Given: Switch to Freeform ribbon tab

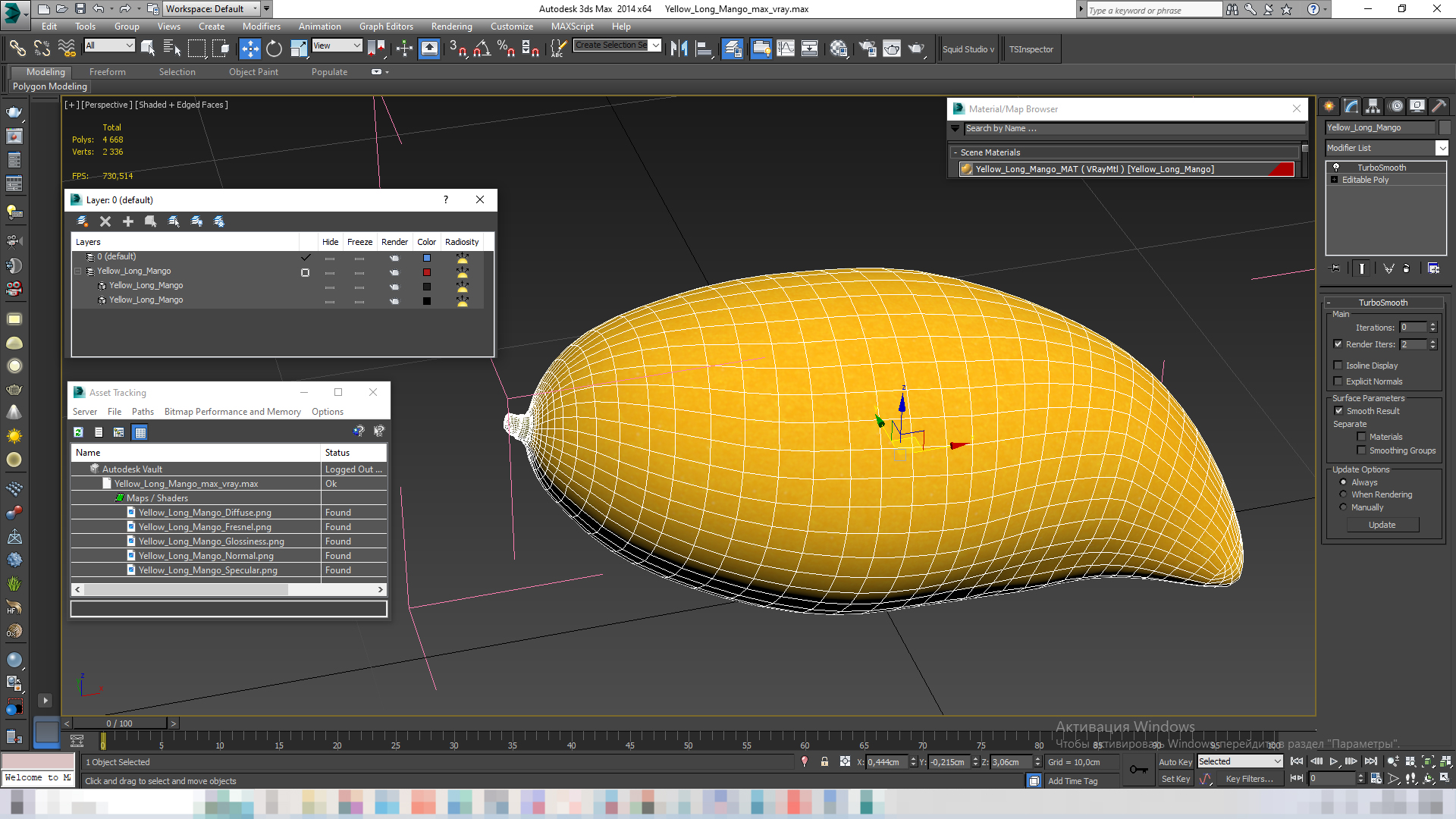Looking at the screenshot, I should coord(108,72).
